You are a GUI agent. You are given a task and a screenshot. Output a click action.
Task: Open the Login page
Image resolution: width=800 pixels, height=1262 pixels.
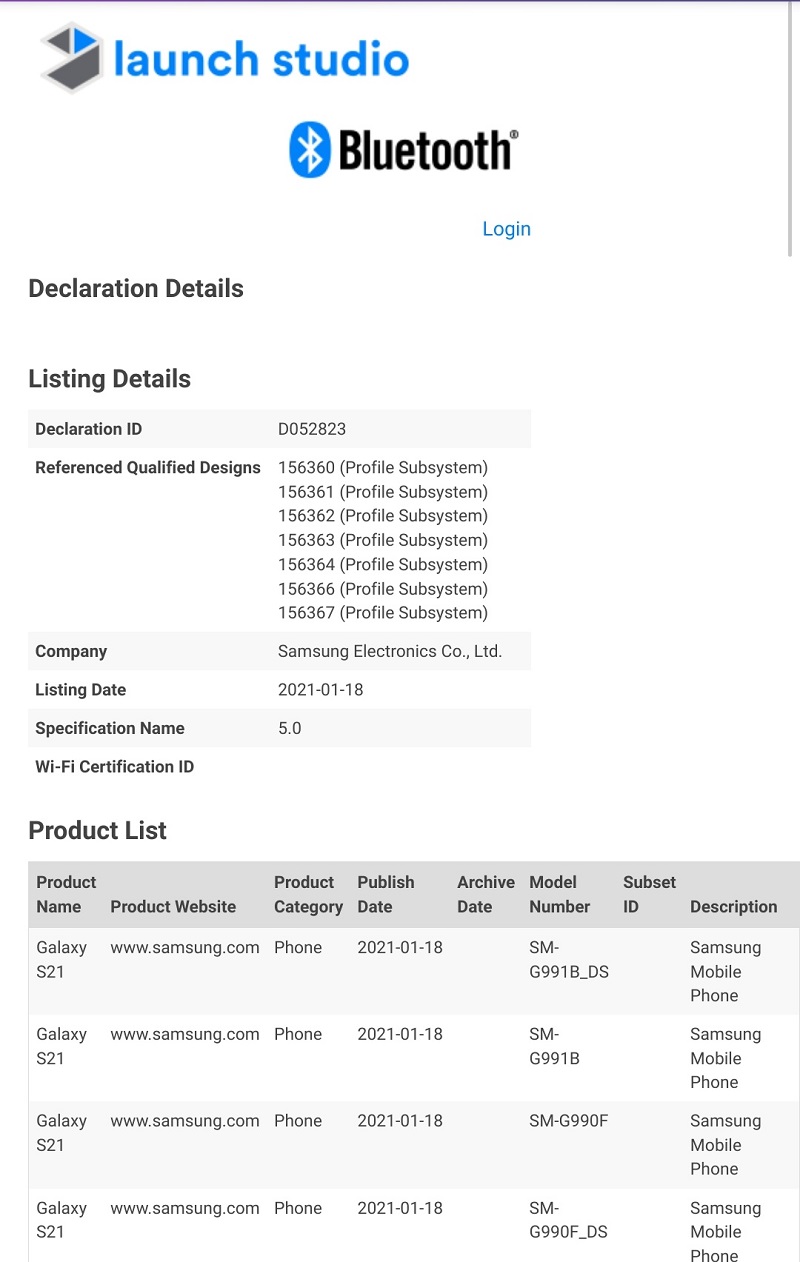(506, 229)
